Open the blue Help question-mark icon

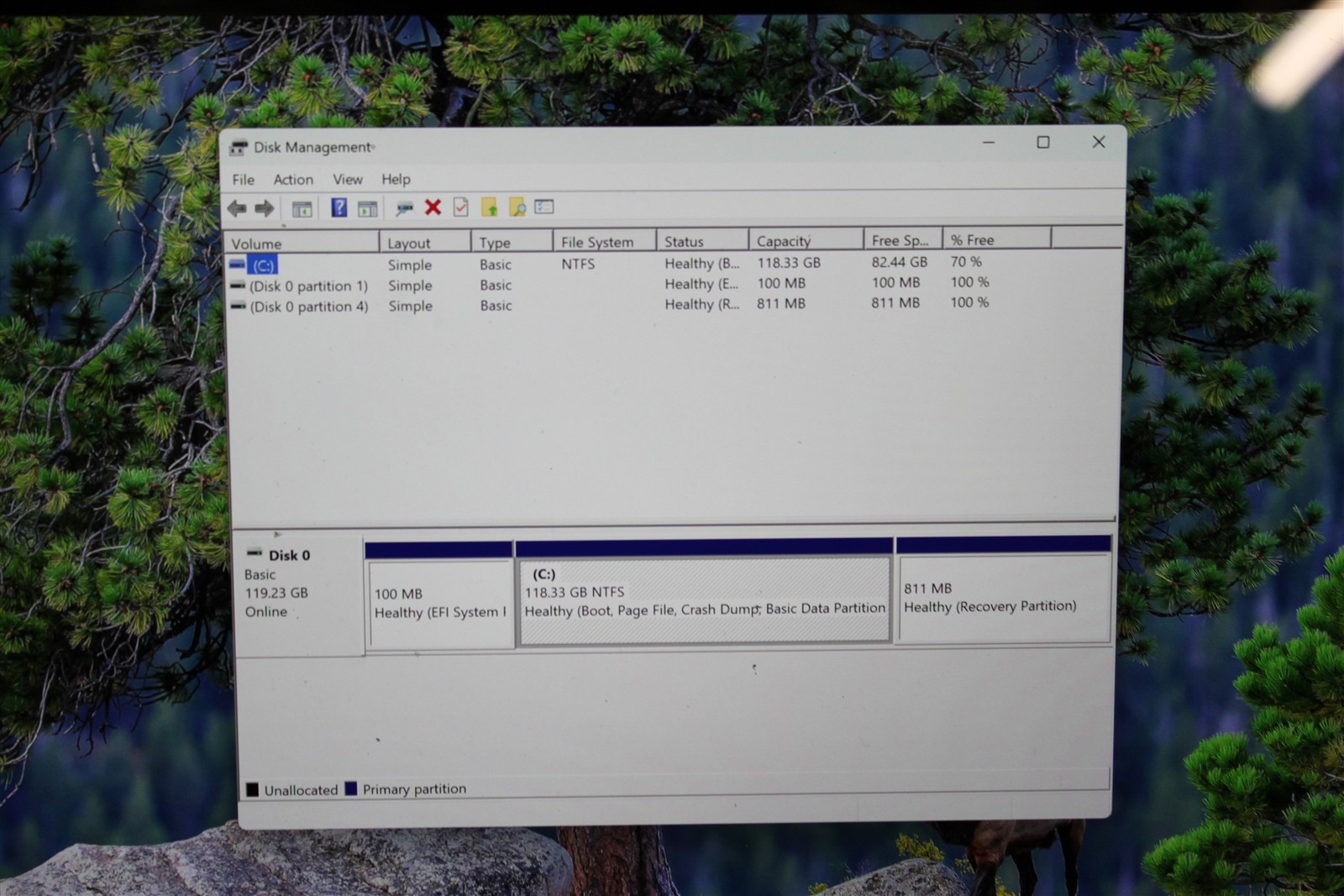coord(339,207)
